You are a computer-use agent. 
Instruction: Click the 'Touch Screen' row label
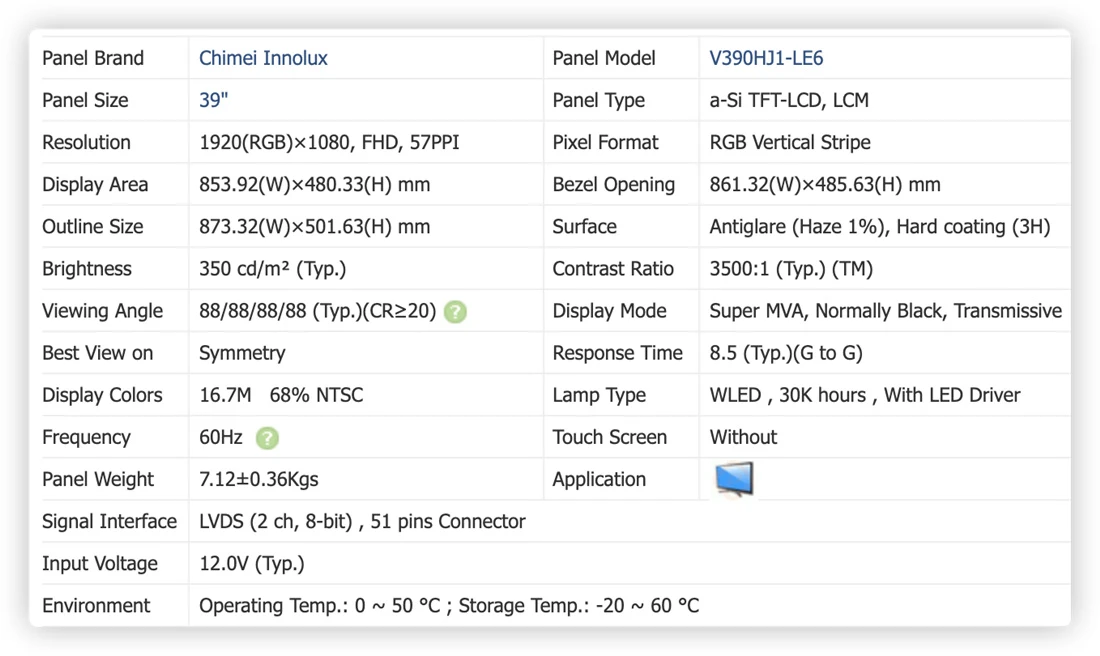(x=610, y=437)
